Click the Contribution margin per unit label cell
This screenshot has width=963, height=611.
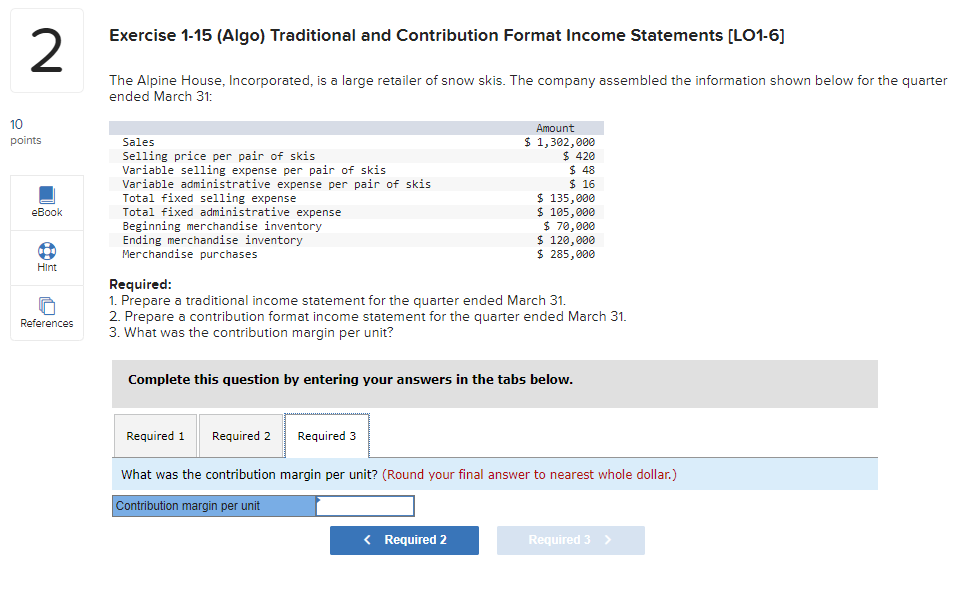click(214, 506)
